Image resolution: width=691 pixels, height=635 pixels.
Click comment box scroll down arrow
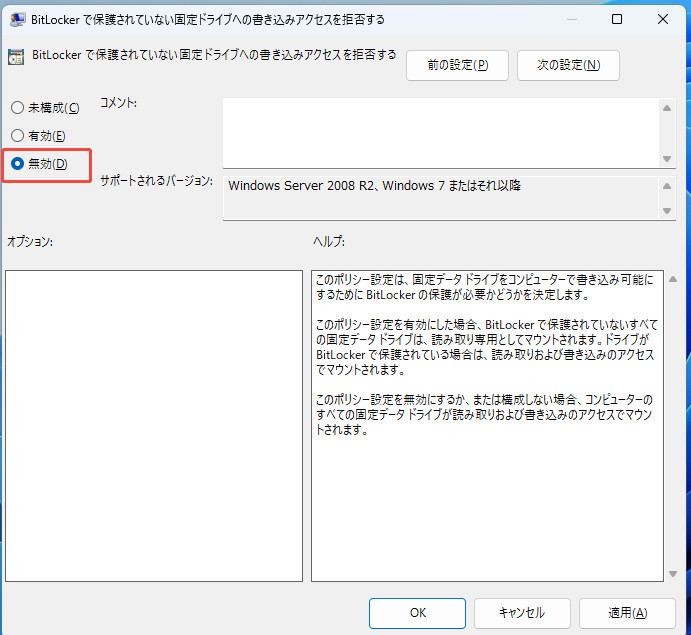667,159
